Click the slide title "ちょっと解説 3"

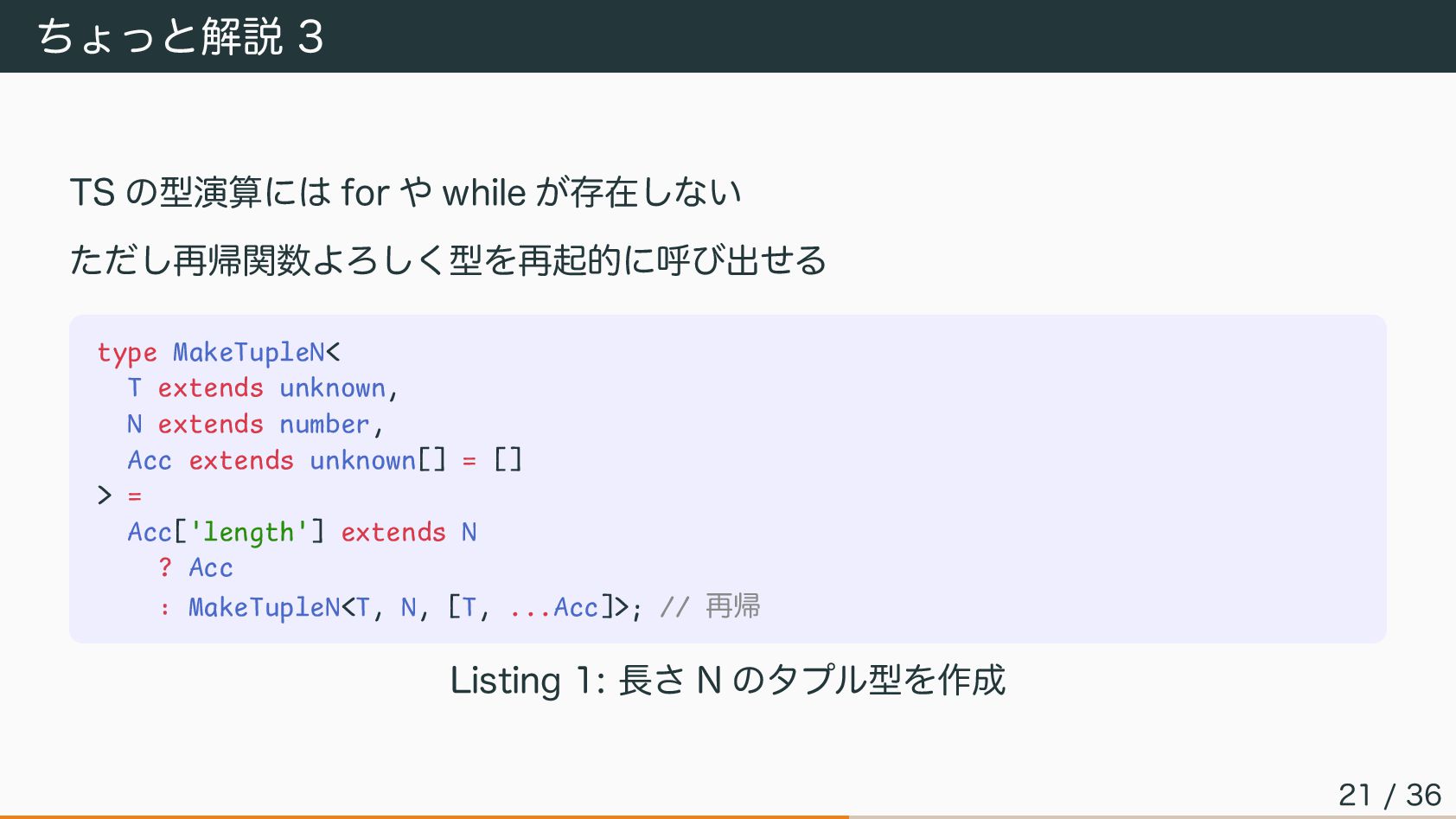180,37
